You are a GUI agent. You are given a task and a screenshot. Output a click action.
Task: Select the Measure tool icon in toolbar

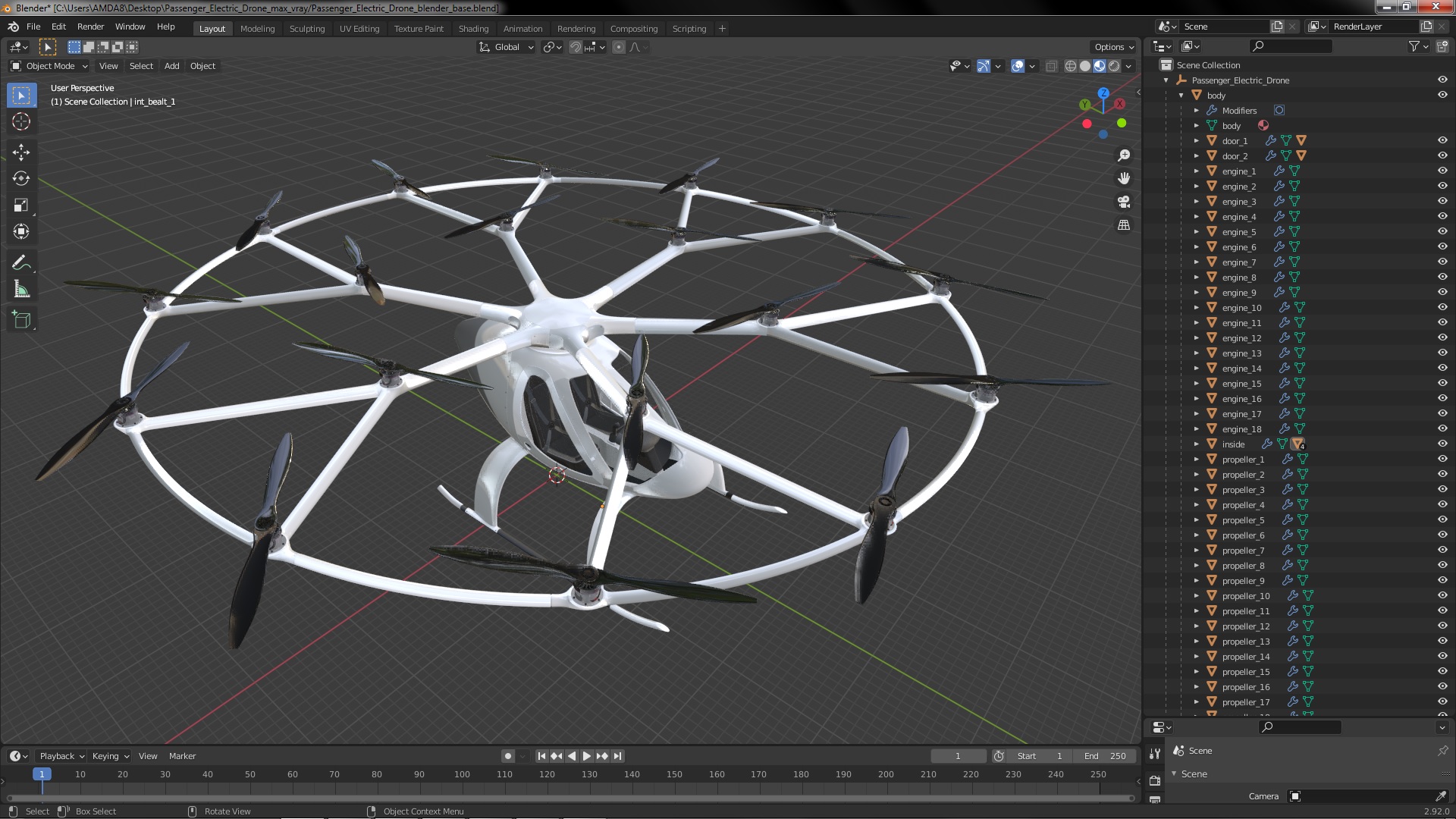[x=22, y=289]
